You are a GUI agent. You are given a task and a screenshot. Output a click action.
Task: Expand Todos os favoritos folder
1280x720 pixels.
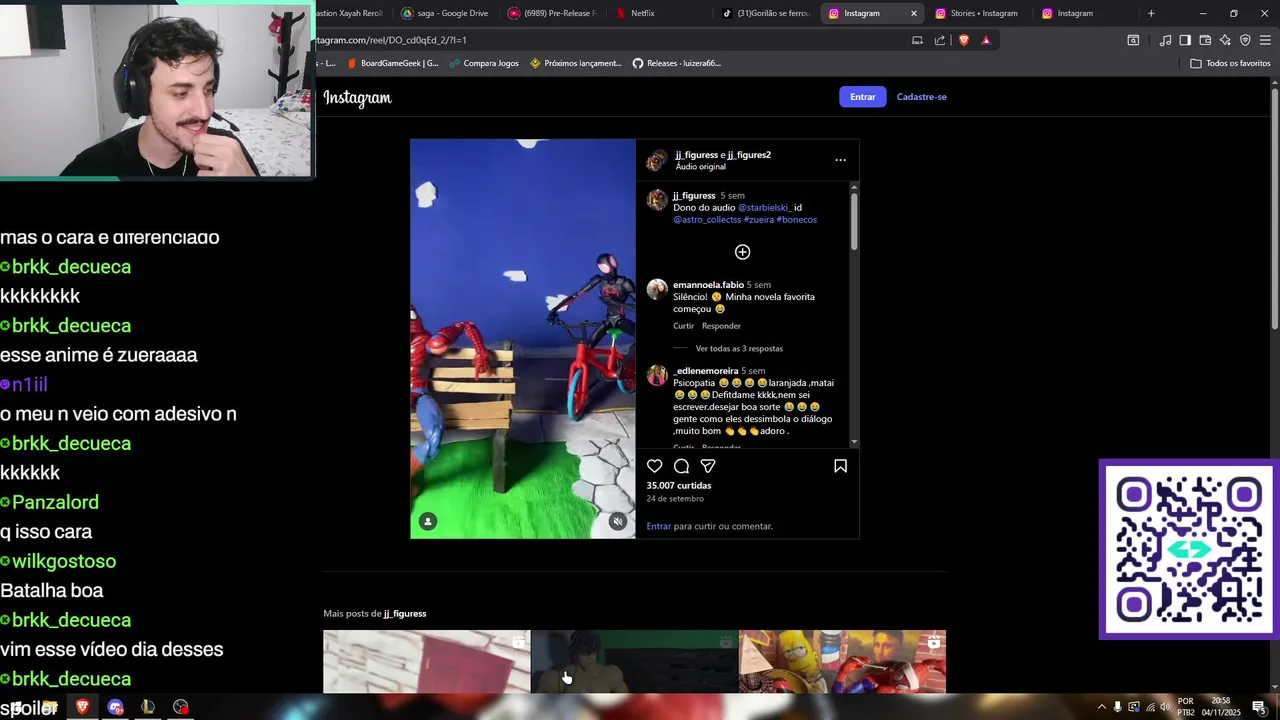(x=1230, y=63)
